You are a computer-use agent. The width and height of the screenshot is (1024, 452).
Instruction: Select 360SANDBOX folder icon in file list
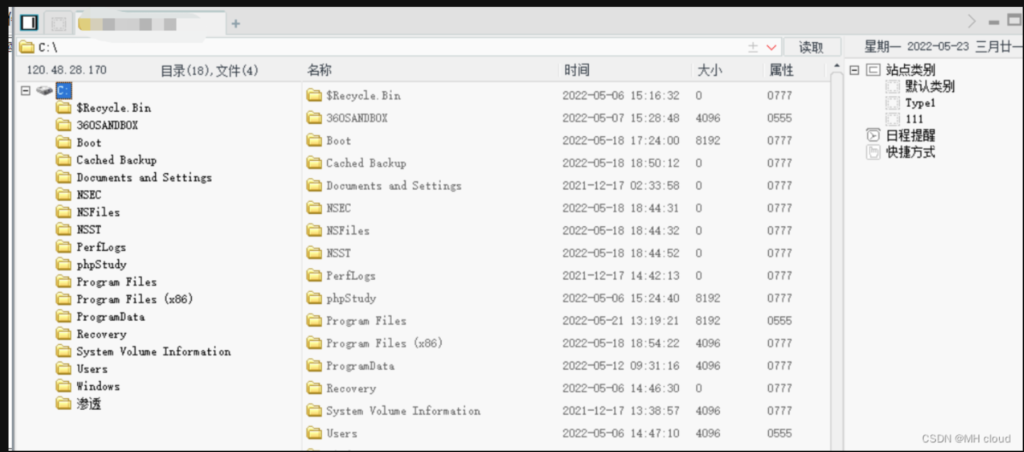click(315, 118)
